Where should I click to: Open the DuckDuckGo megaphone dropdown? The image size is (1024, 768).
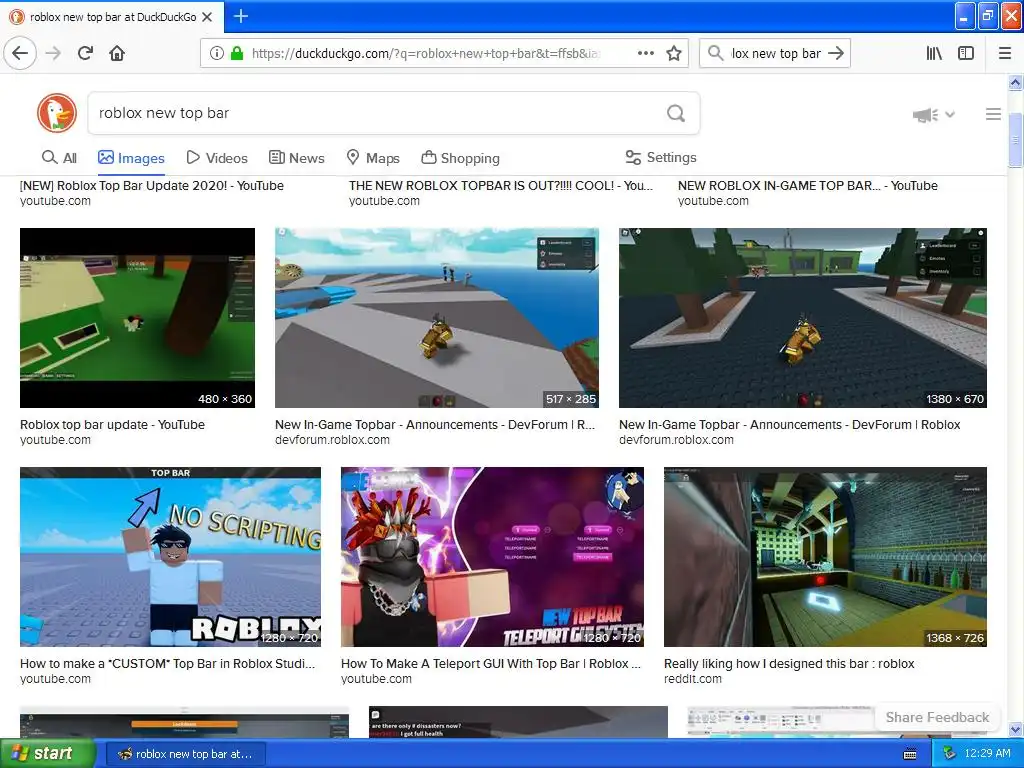point(934,115)
